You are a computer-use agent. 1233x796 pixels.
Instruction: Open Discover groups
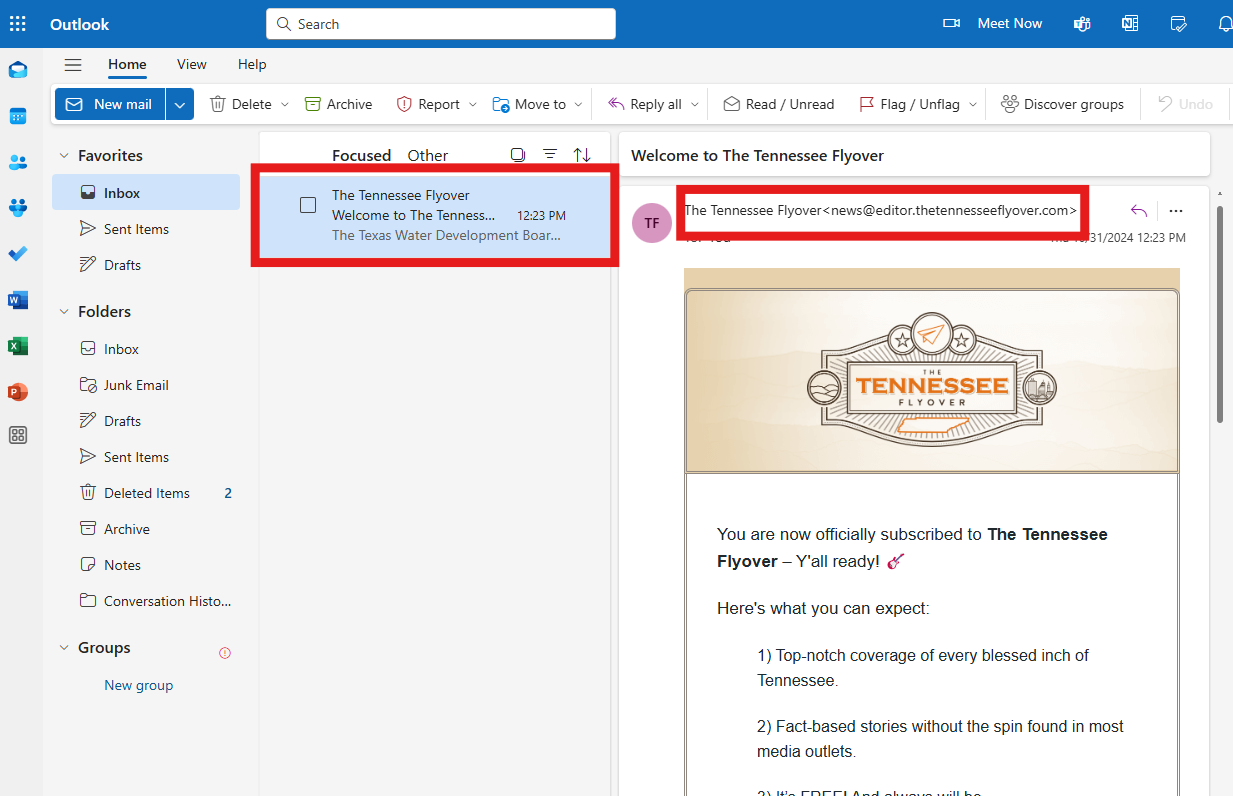click(1062, 104)
